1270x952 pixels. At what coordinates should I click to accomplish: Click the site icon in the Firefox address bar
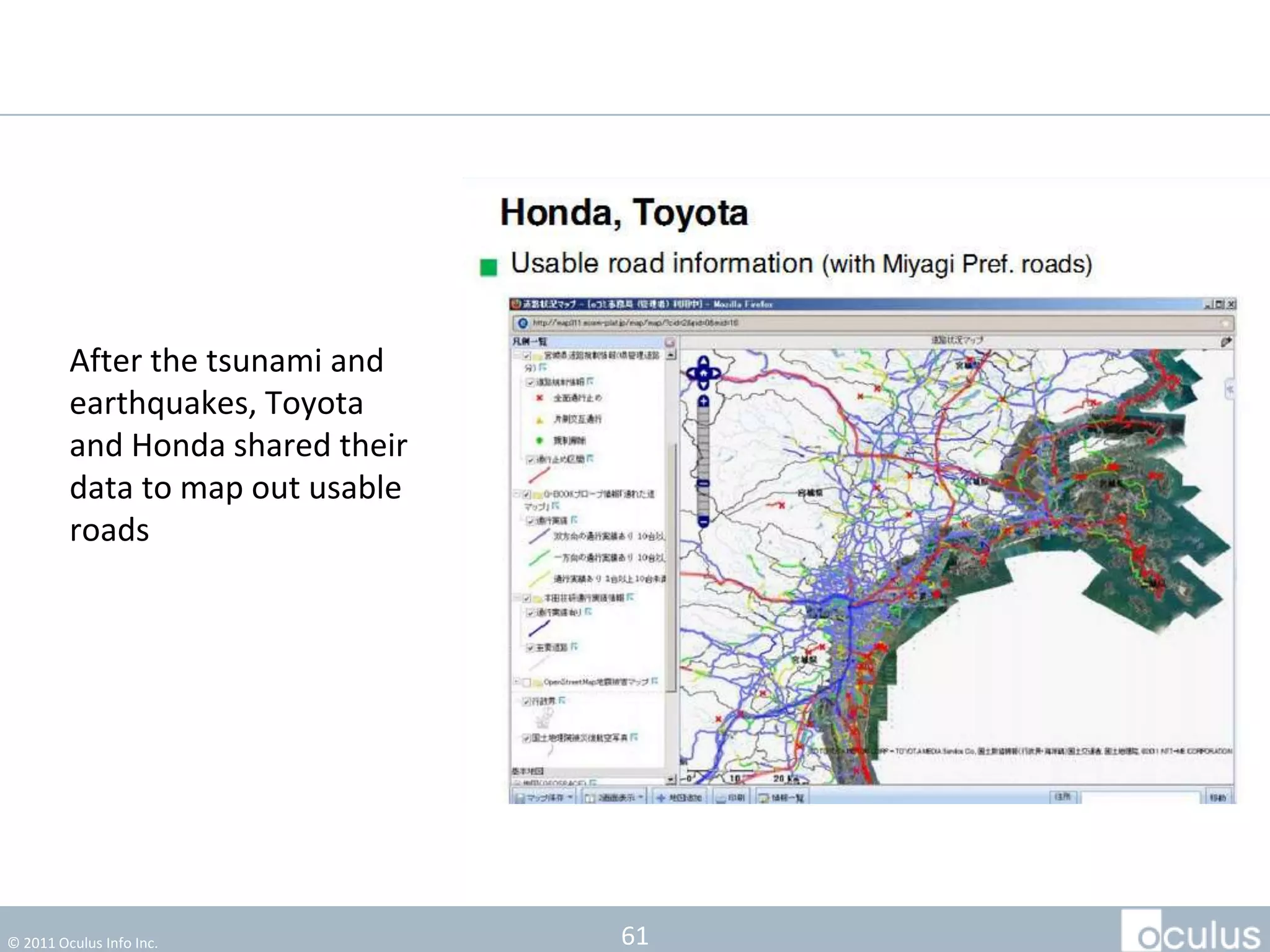click(523, 323)
